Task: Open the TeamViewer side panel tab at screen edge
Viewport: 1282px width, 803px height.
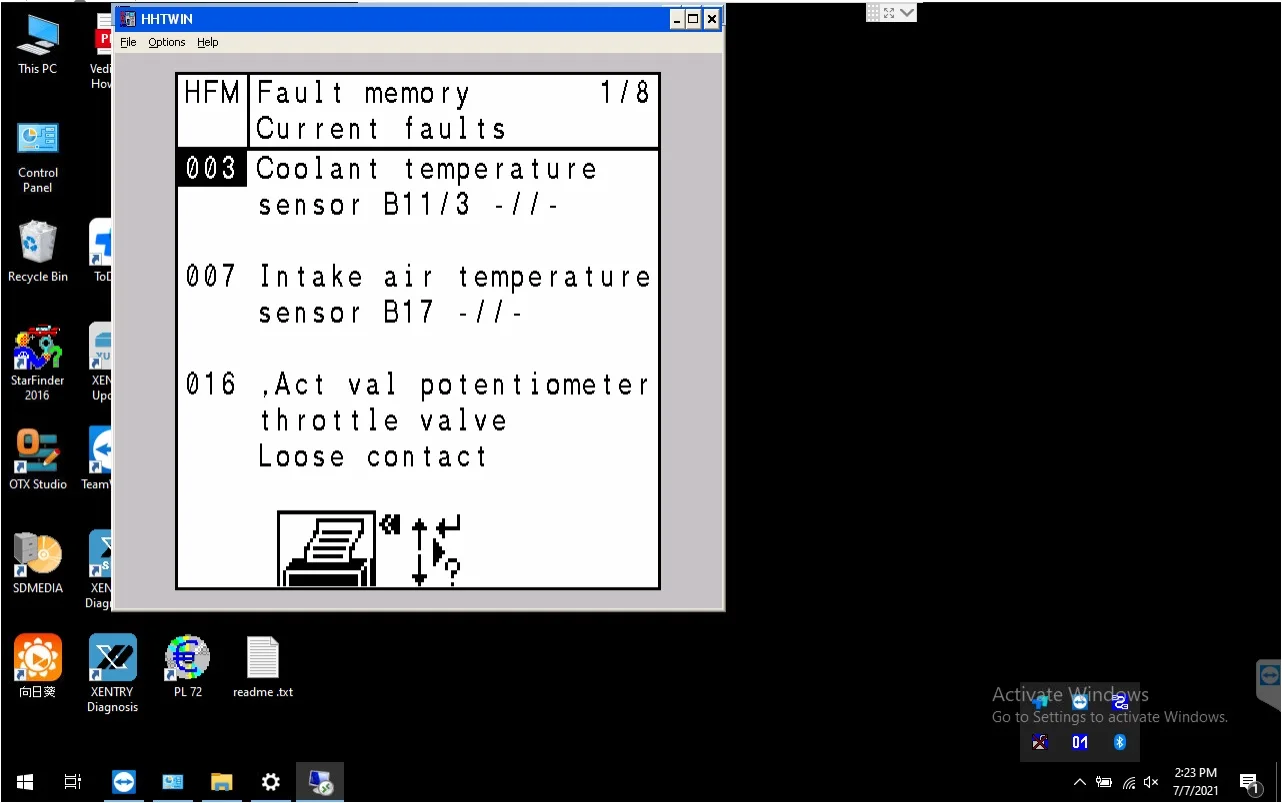Action: point(1269,685)
